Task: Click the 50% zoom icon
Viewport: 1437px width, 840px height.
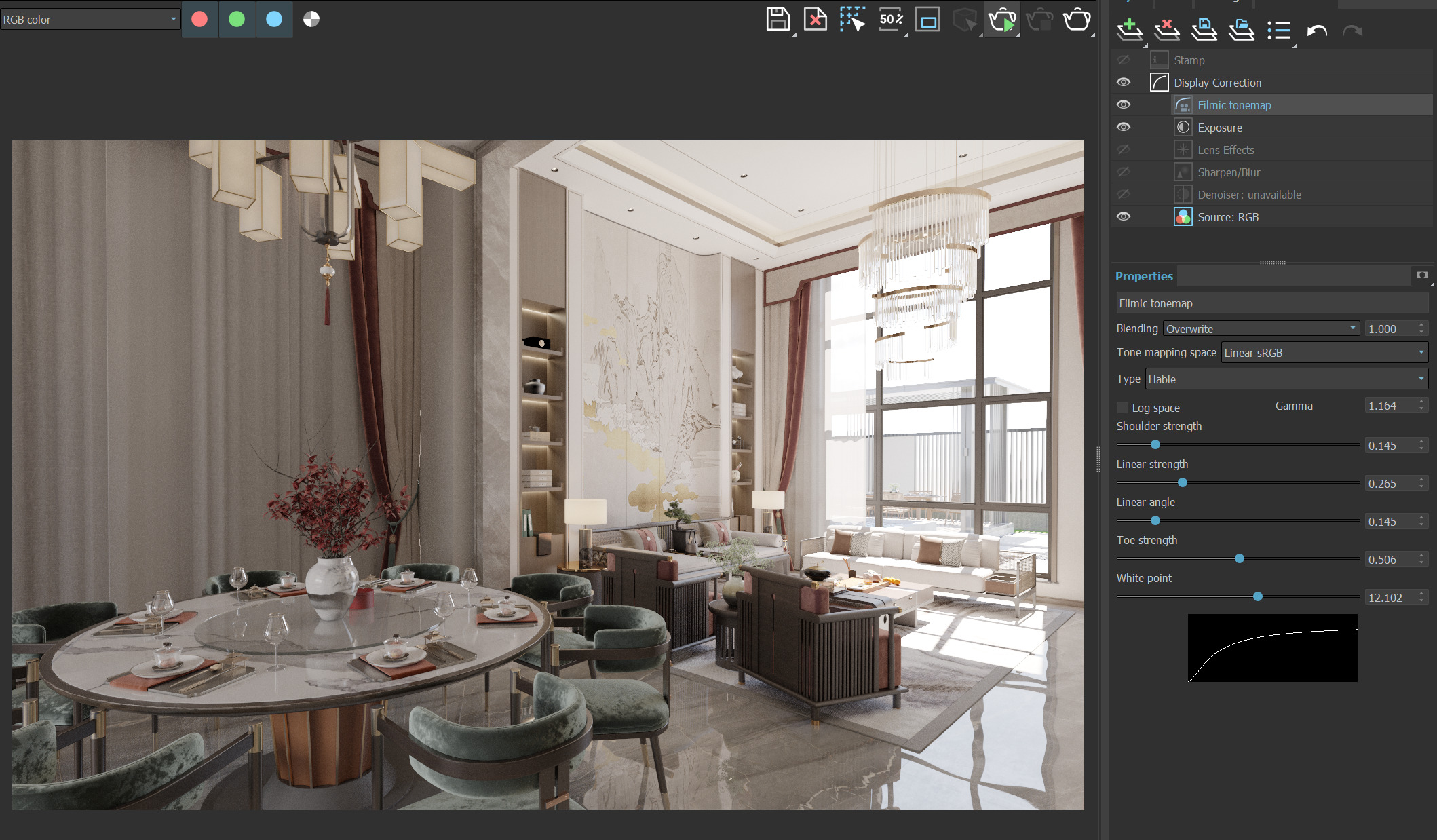Action: click(890, 20)
